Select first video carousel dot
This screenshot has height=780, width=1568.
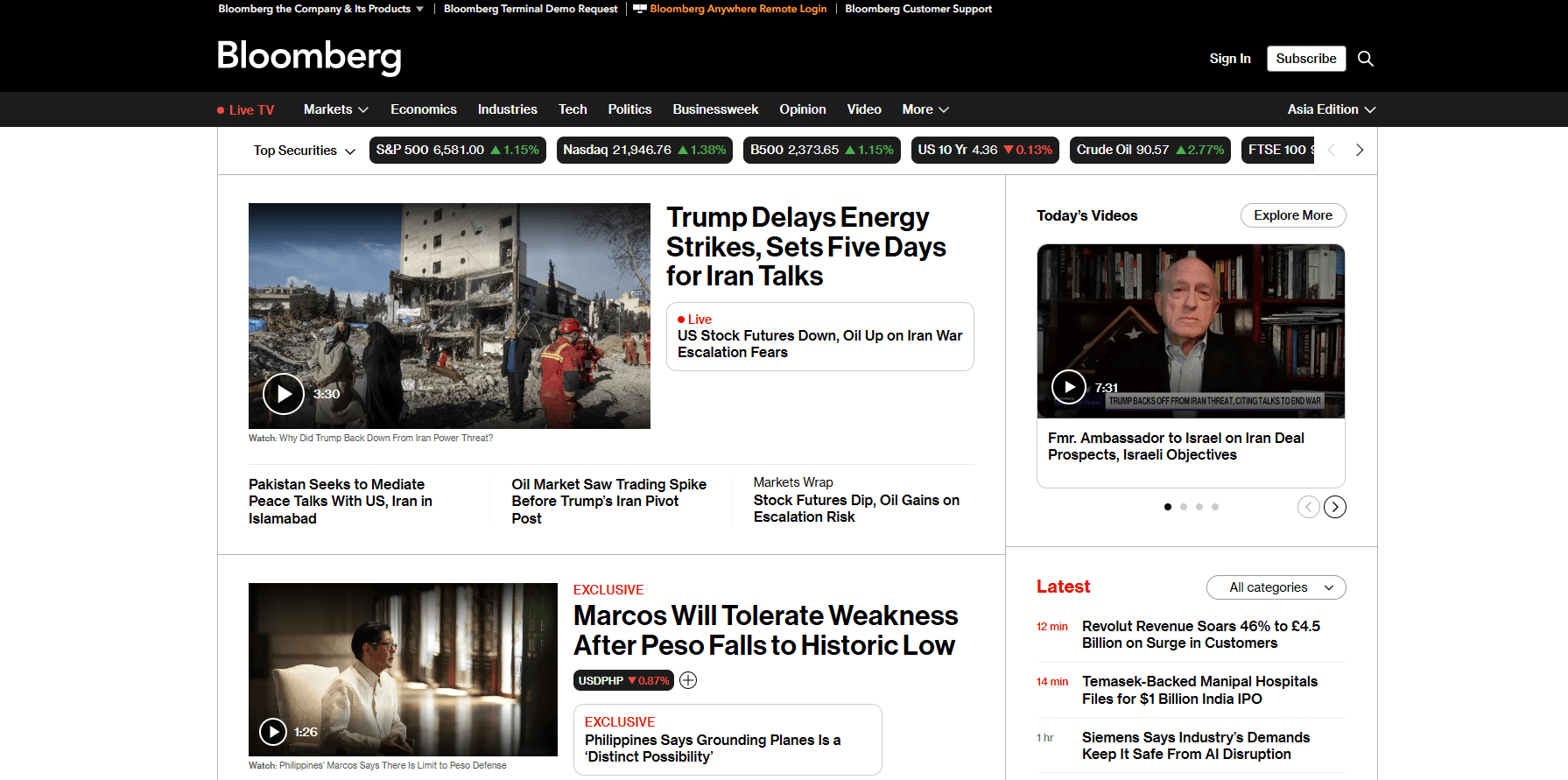pyautogui.click(x=1168, y=507)
